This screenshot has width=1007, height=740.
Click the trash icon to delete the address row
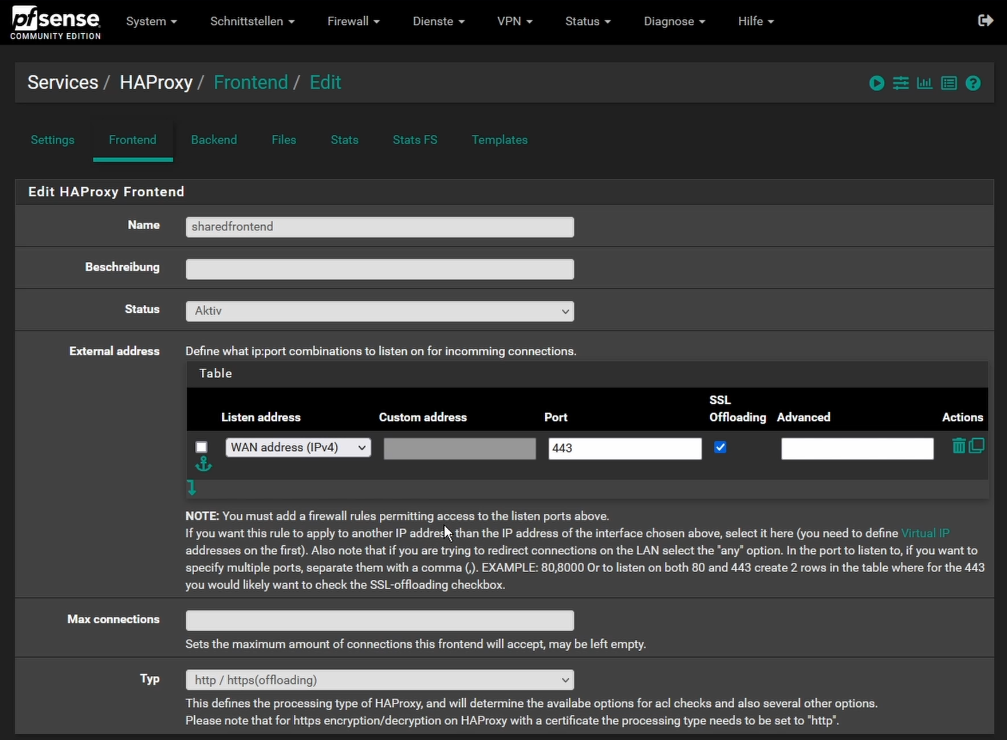coord(958,446)
